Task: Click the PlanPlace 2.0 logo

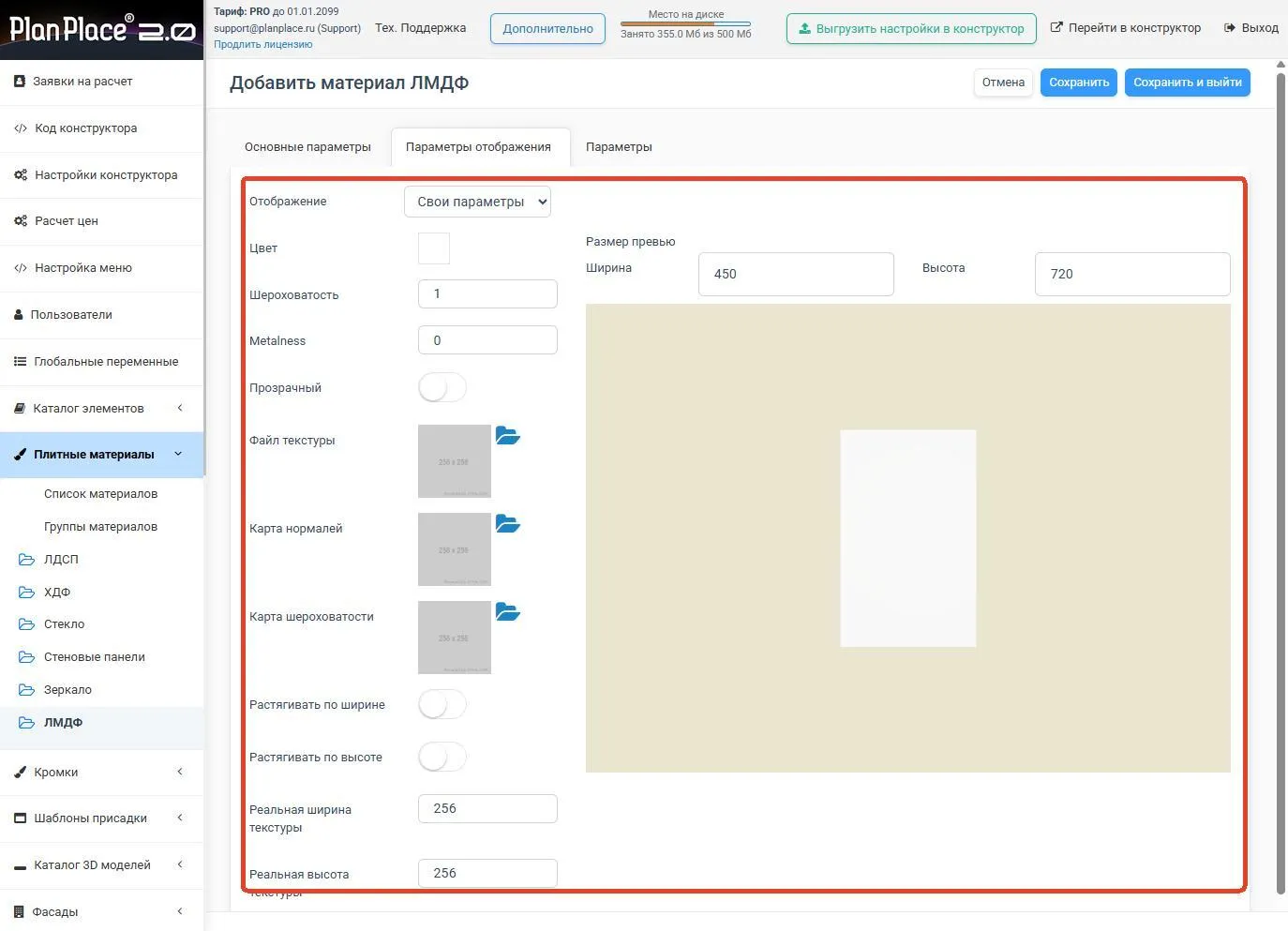Action: (101, 29)
